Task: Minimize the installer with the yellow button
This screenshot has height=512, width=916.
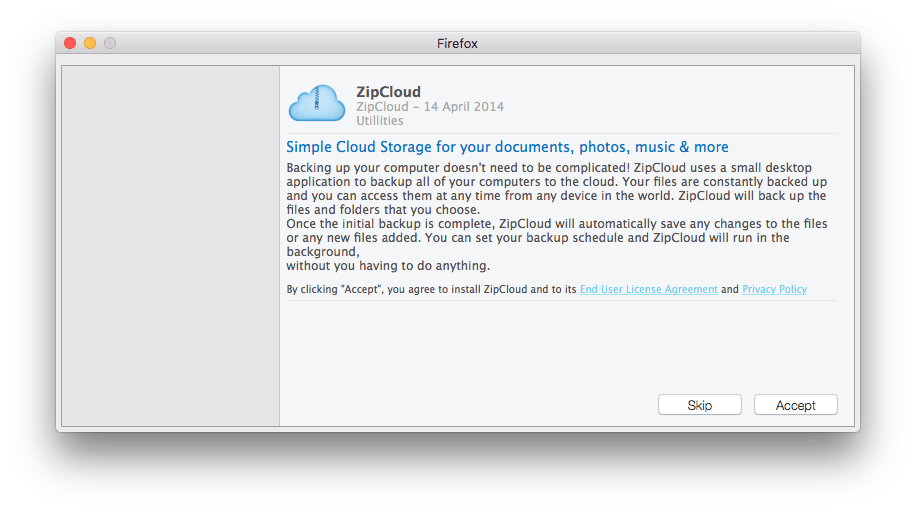Action: click(x=90, y=43)
